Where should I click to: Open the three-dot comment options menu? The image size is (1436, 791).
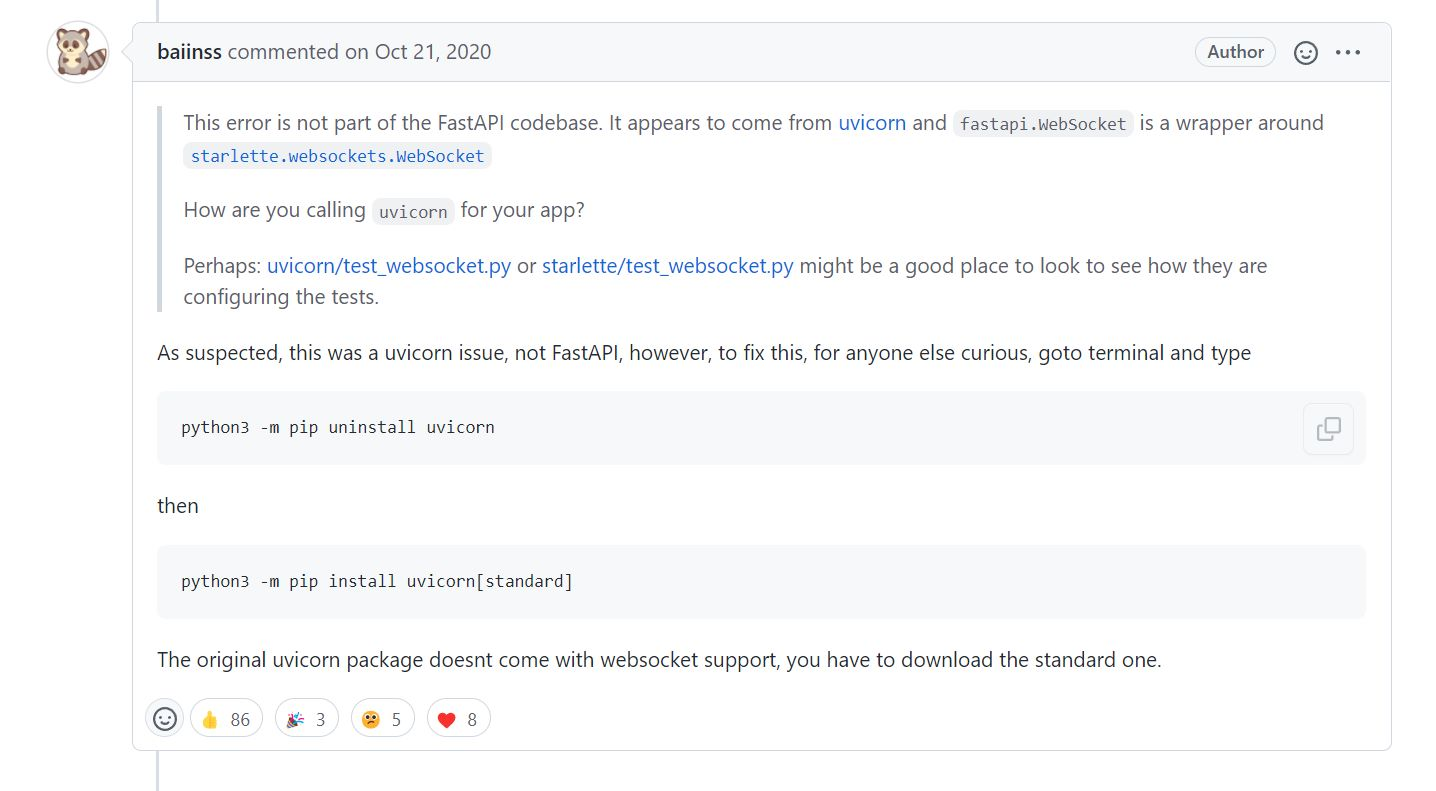pyautogui.click(x=1348, y=53)
